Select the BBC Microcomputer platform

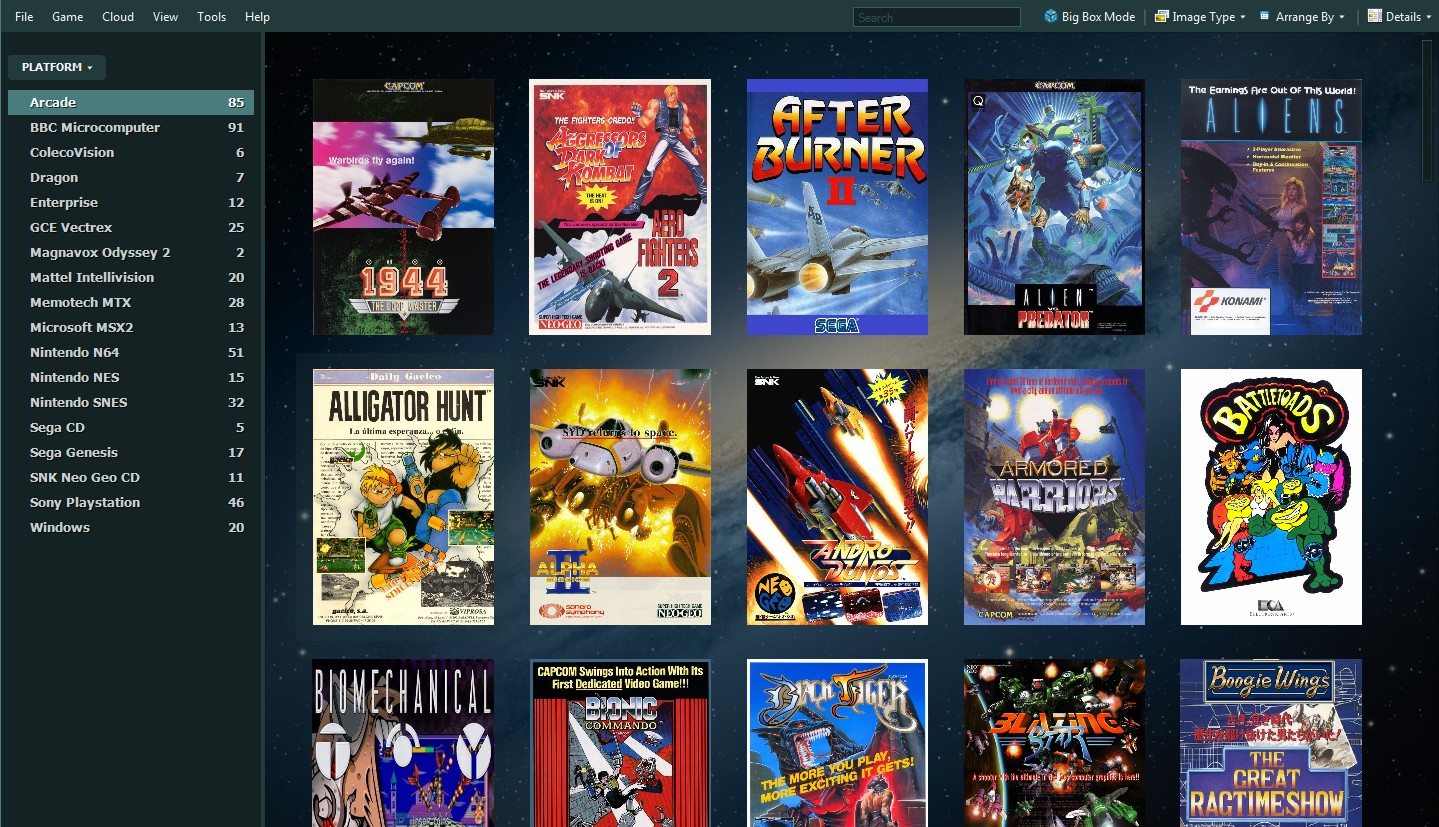tap(131, 127)
